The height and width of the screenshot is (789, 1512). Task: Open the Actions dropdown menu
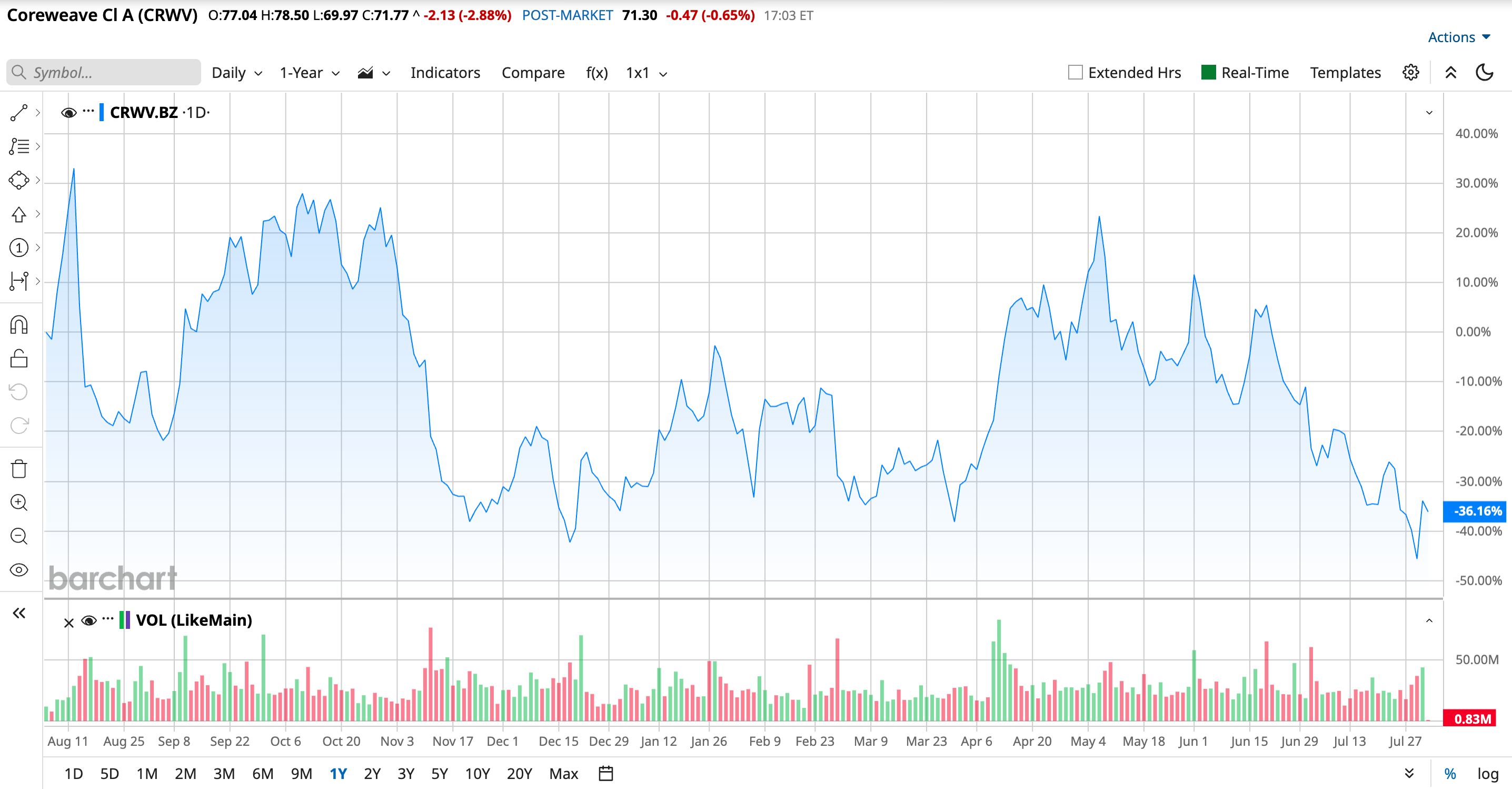coord(1459,37)
